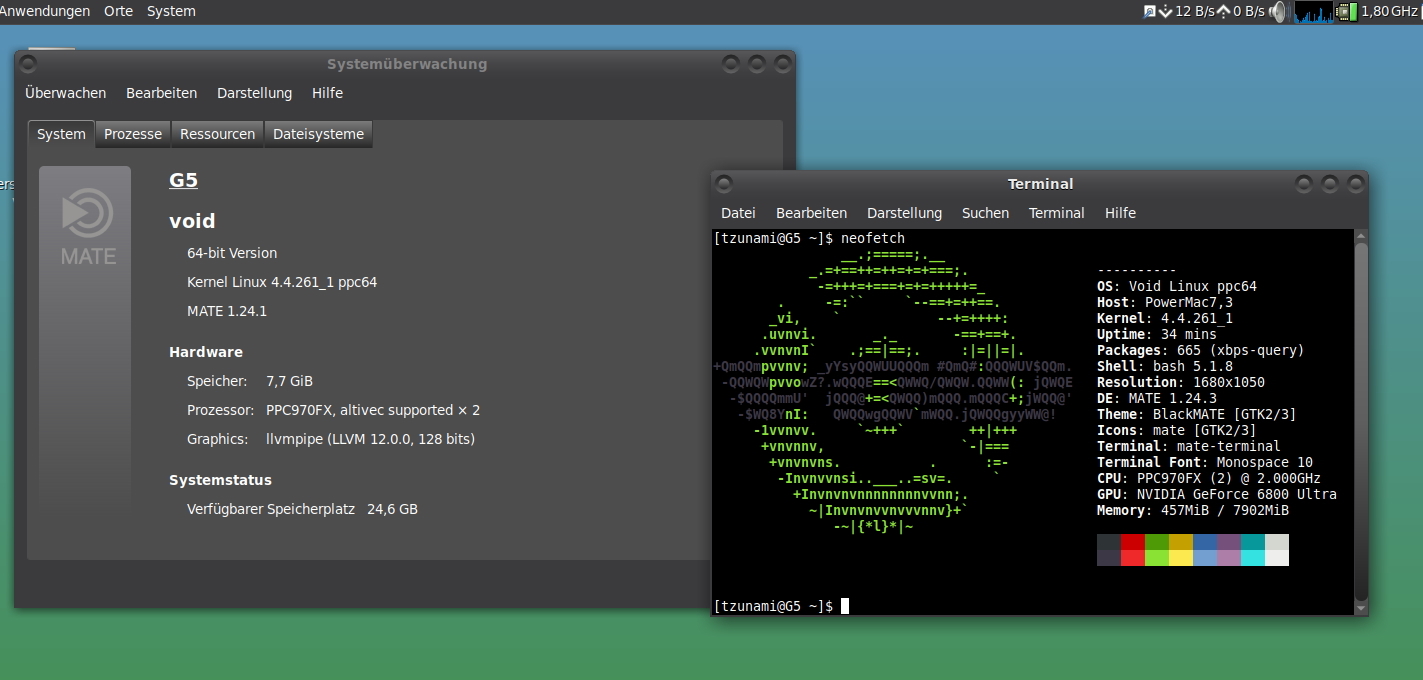Screen dimensions: 1423x680
Task: Click the 'Host: PowerMac7,3' line
Action: tap(1165, 303)
